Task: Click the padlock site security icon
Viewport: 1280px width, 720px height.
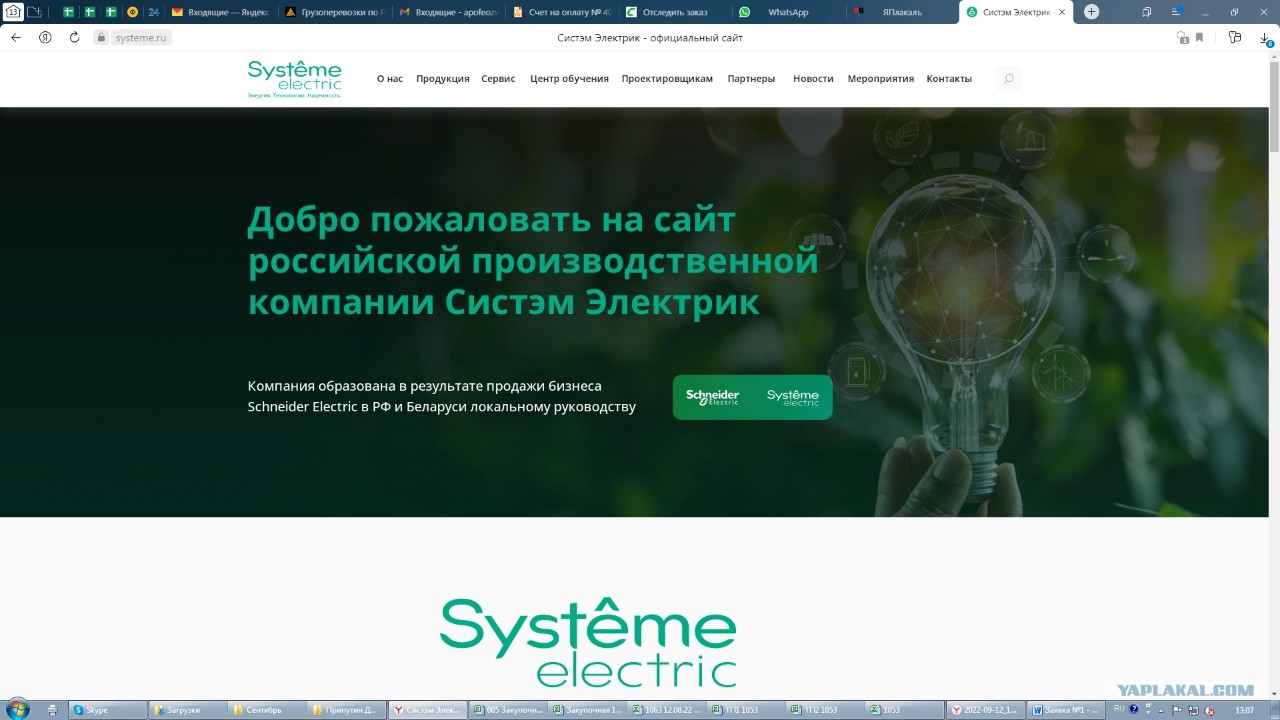Action: point(101,37)
